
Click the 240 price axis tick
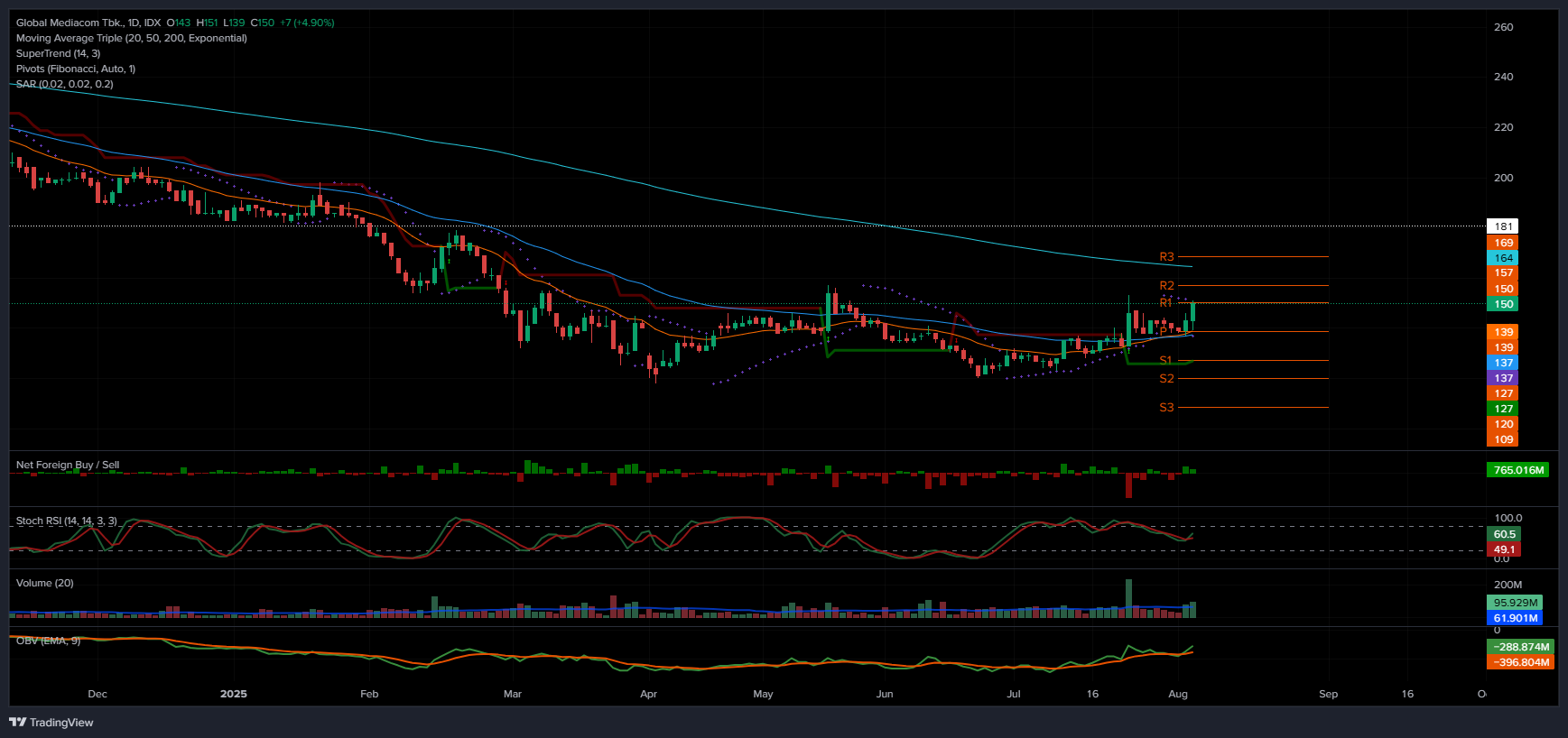1503,77
